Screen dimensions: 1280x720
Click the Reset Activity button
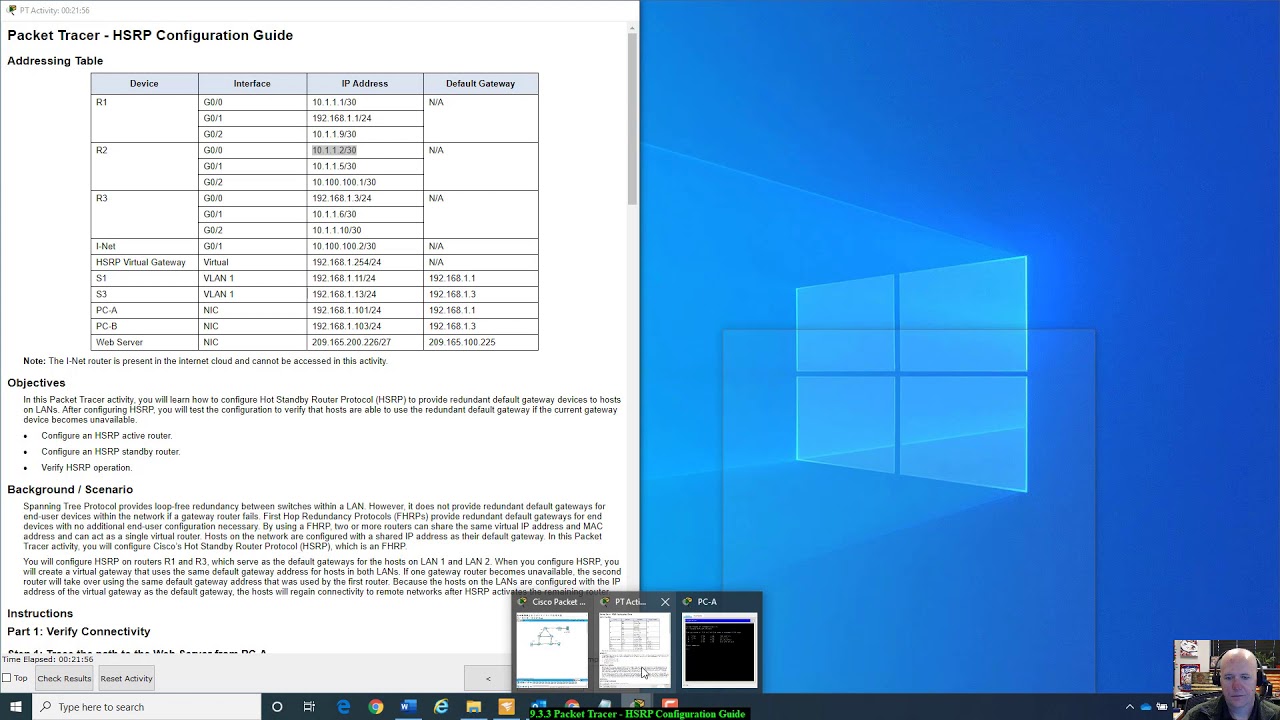[126, 678]
